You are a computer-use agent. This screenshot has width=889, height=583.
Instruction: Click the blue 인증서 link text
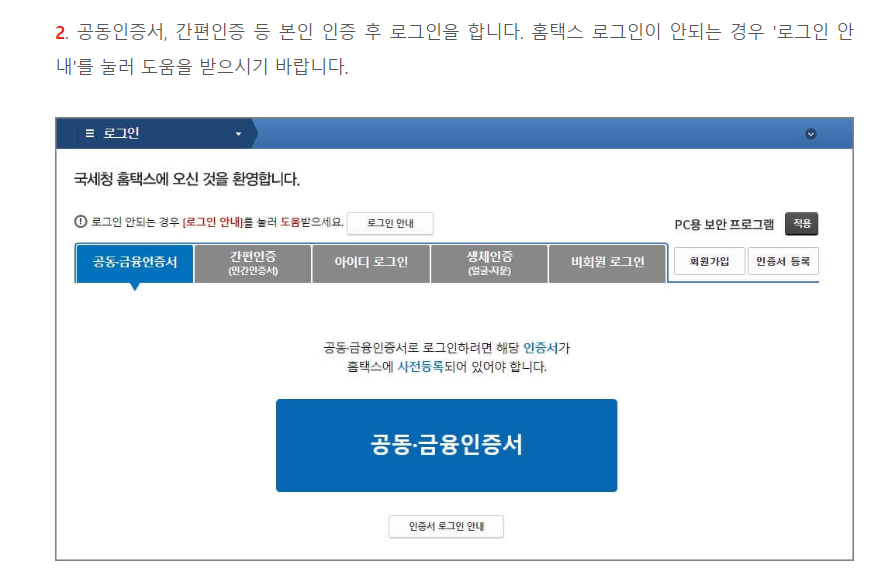[540, 348]
